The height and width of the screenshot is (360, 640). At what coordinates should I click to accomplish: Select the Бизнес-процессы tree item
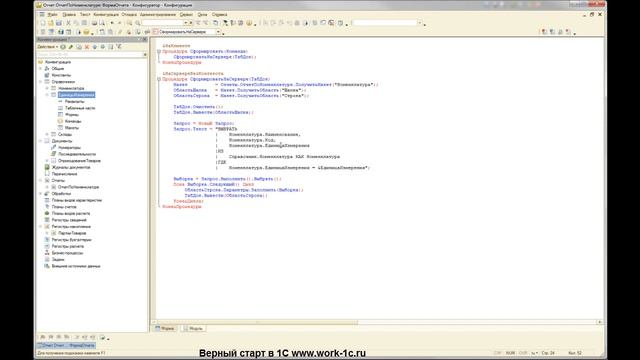point(67,253)
